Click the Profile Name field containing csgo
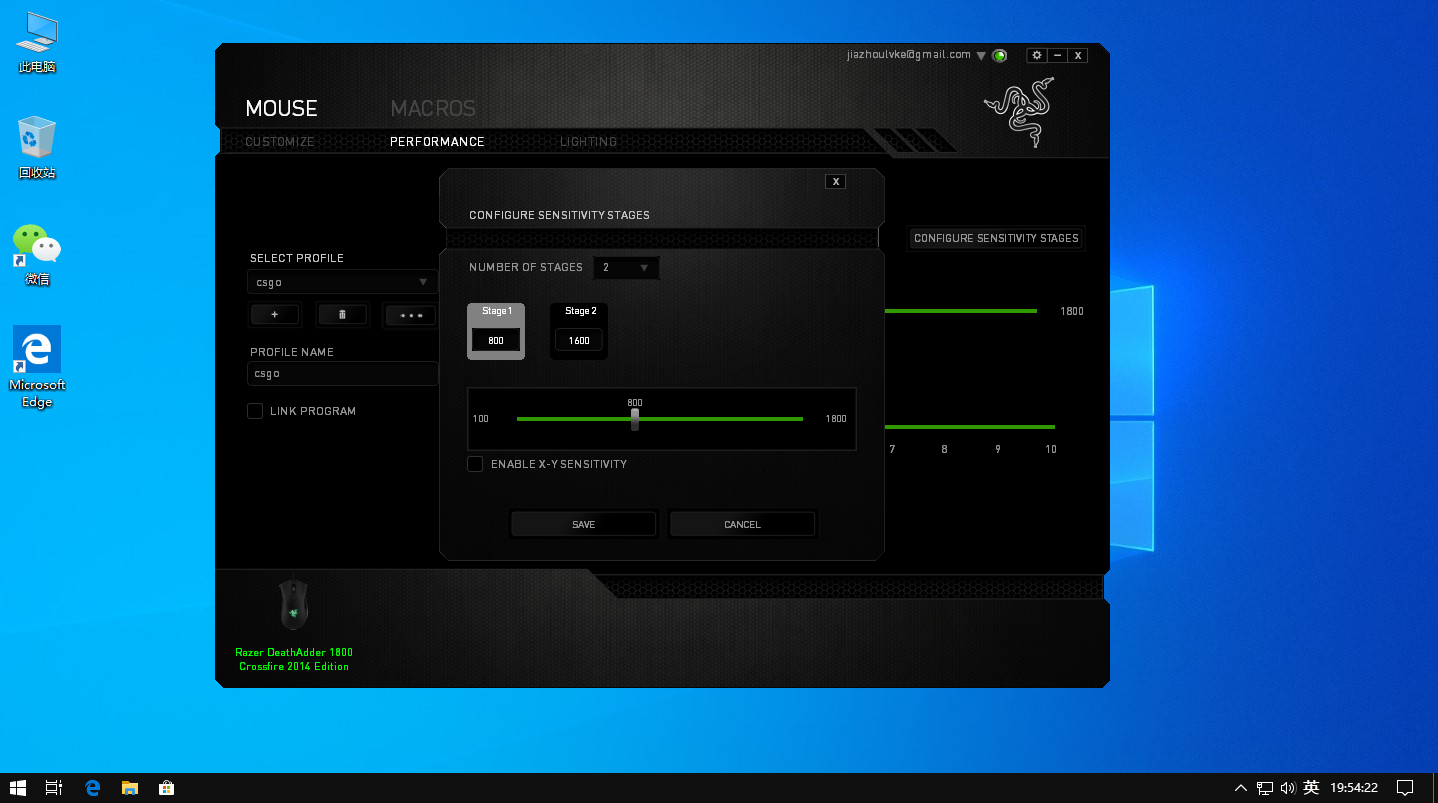Image resolution: width=1438 pixels, height=803 pixels. coord(342,373)
